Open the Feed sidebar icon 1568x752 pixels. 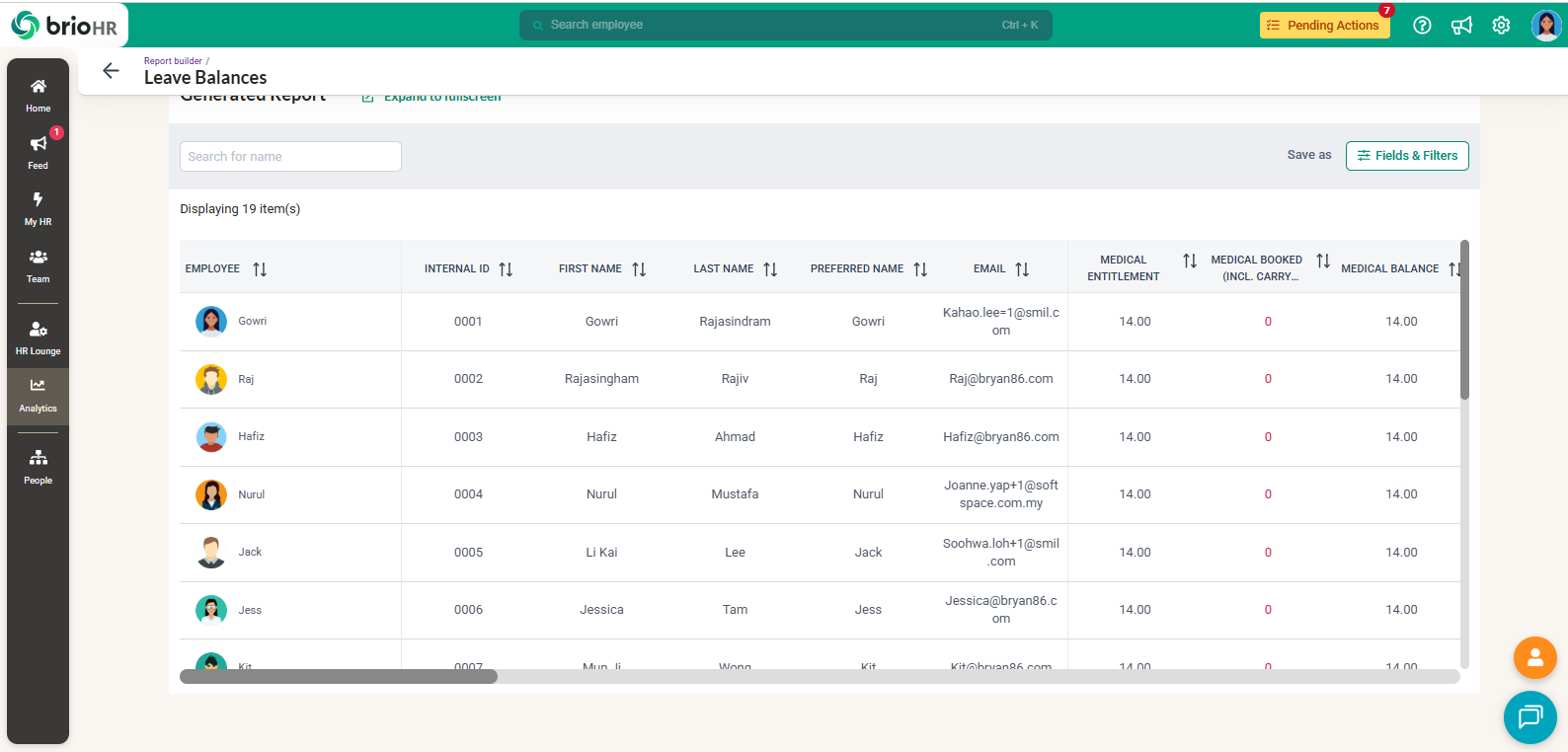[38, 152]
